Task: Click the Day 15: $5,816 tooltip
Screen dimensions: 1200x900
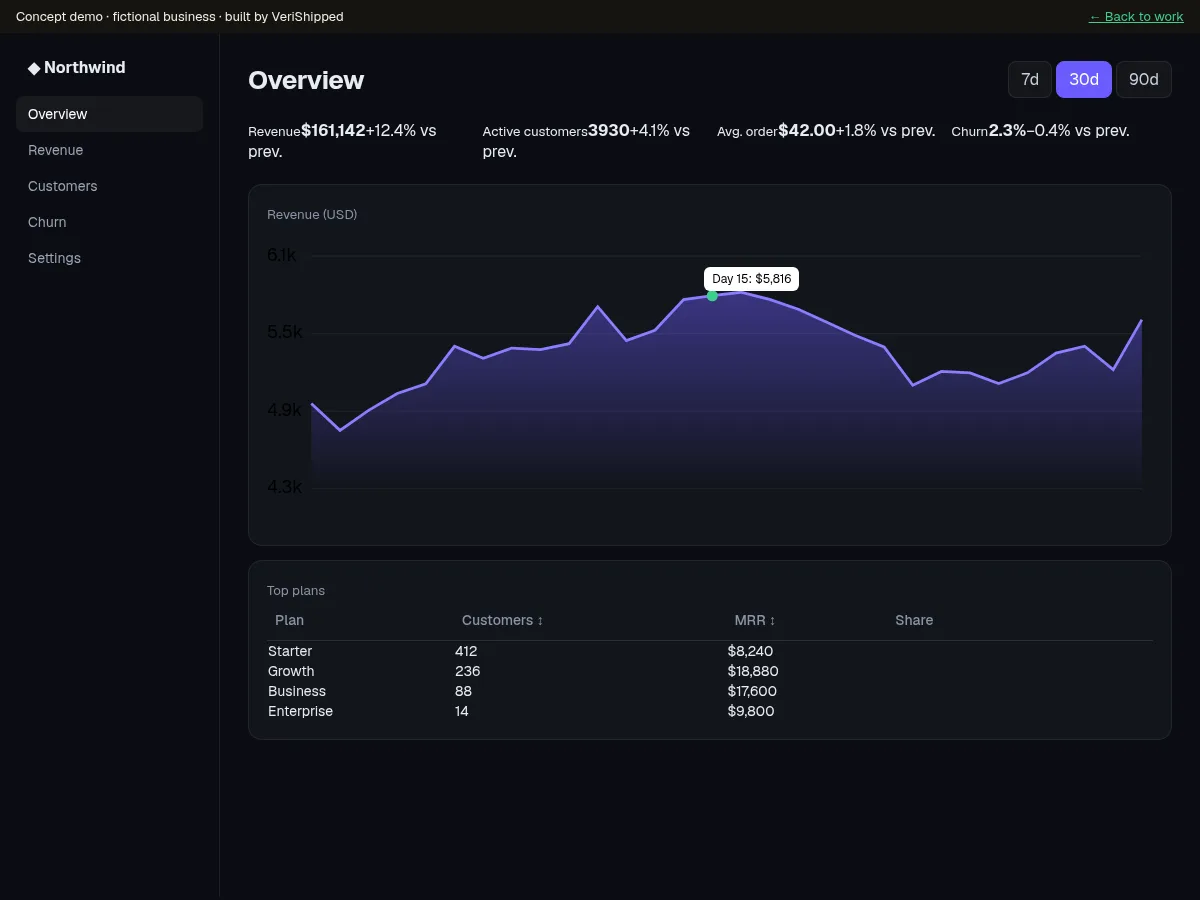Action: [x=751, y=279]
